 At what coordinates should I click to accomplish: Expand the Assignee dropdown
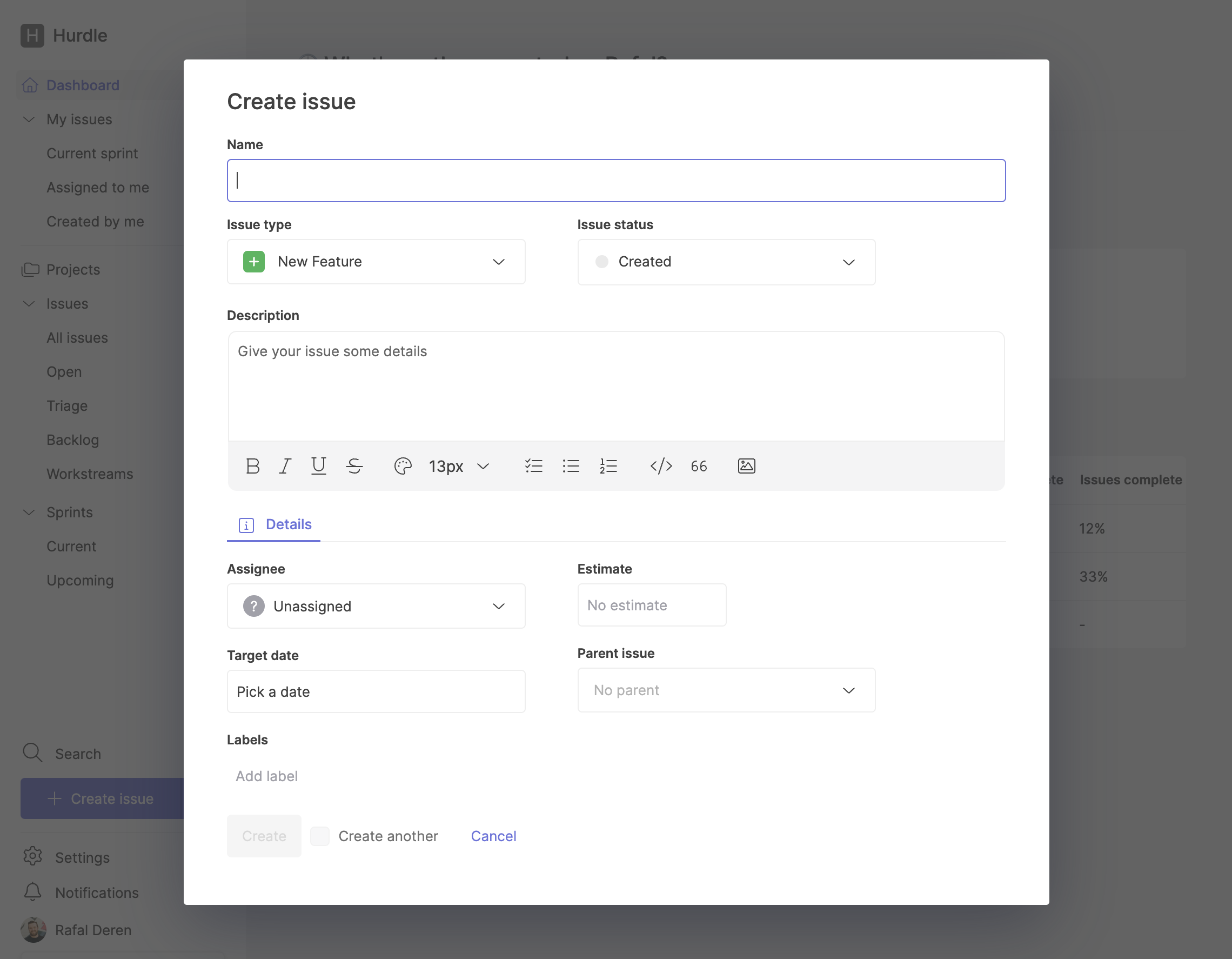pyautogui.click(x=376, y=606)
